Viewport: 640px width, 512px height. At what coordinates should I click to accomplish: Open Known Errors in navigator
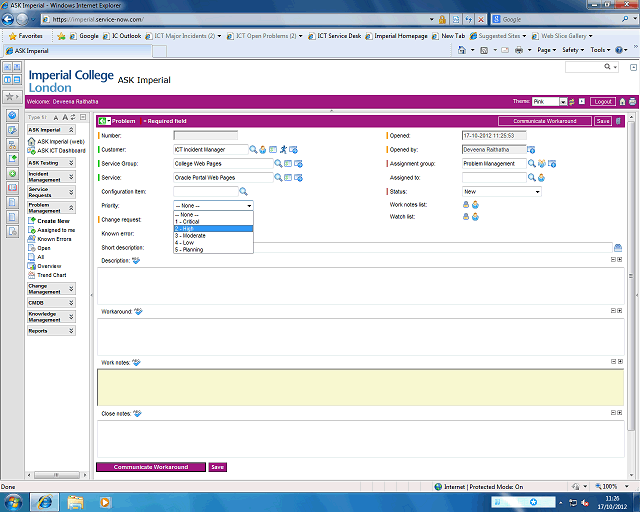53,239
